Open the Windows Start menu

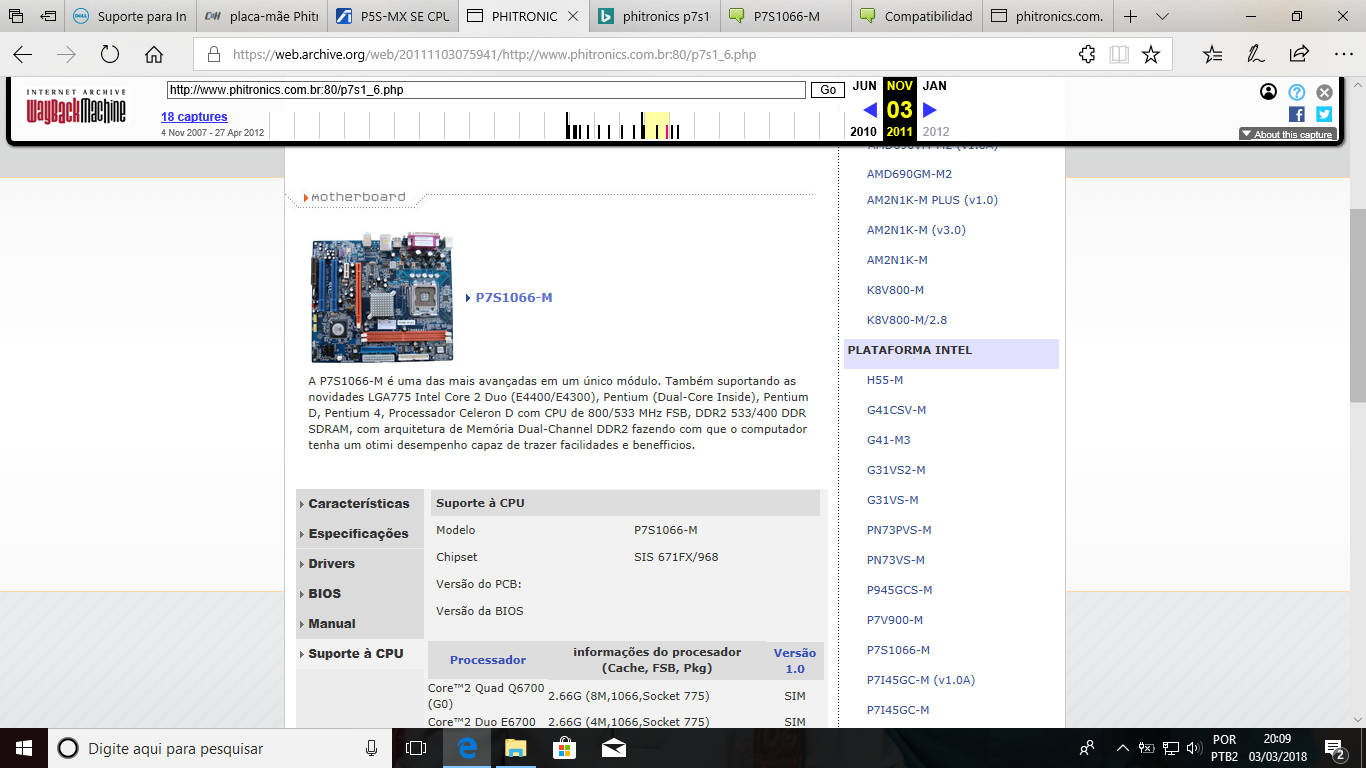tap(24, 748)
